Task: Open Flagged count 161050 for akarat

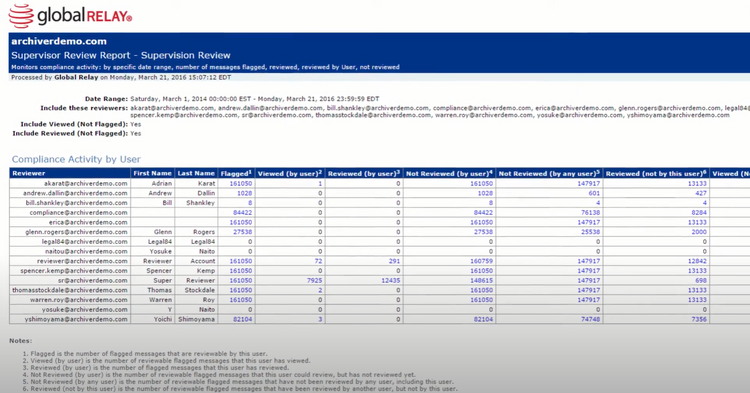Action: coord(241,183)
